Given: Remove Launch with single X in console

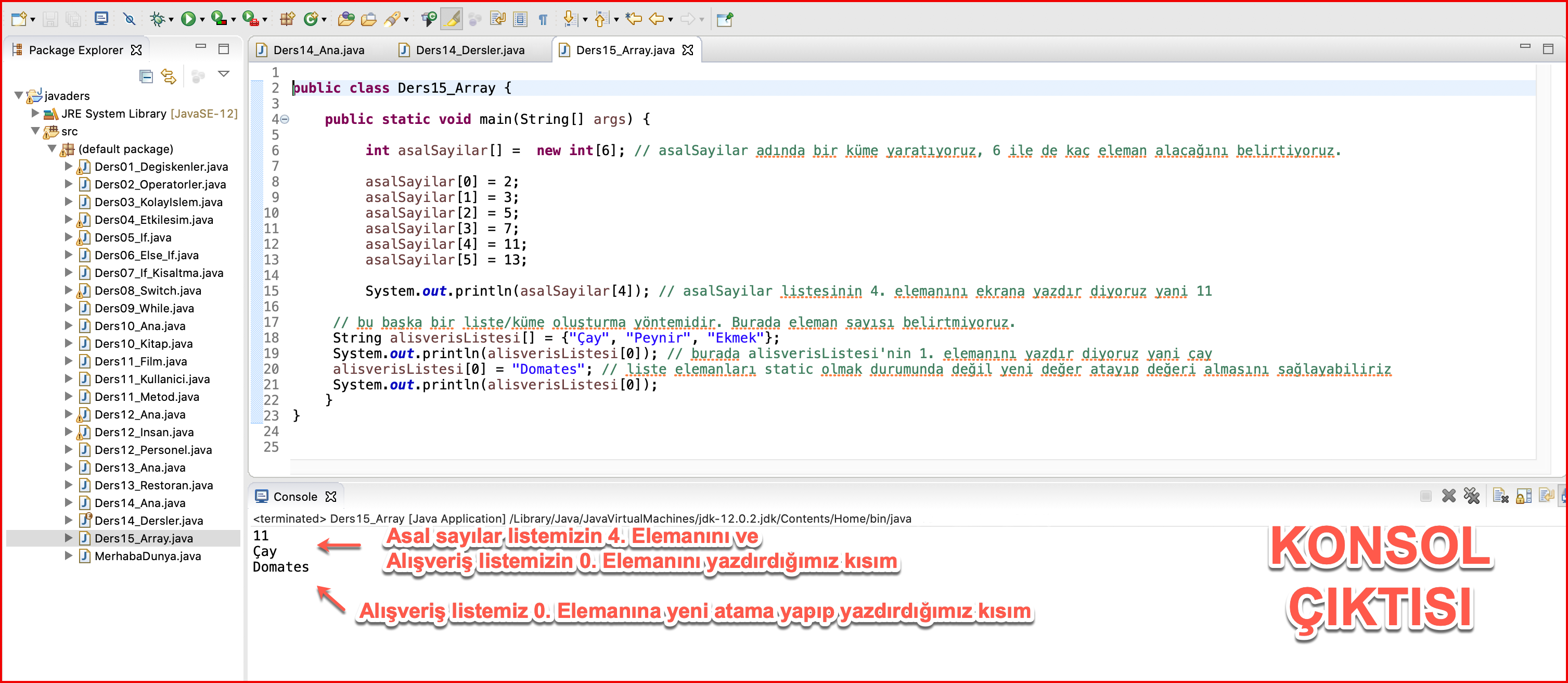Looking at the screenshot, I should [1449, 496].
